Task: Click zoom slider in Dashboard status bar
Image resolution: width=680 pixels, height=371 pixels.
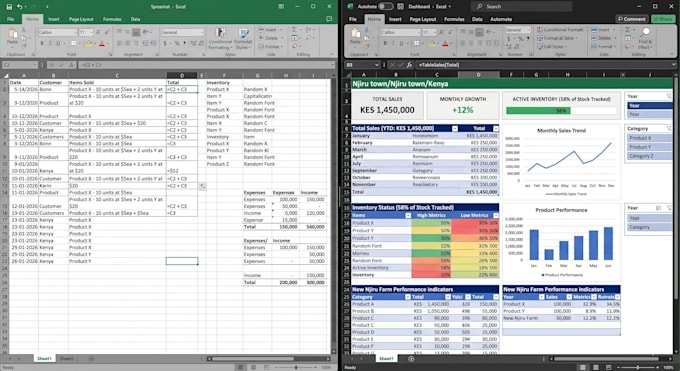Action: click(638, 368)
